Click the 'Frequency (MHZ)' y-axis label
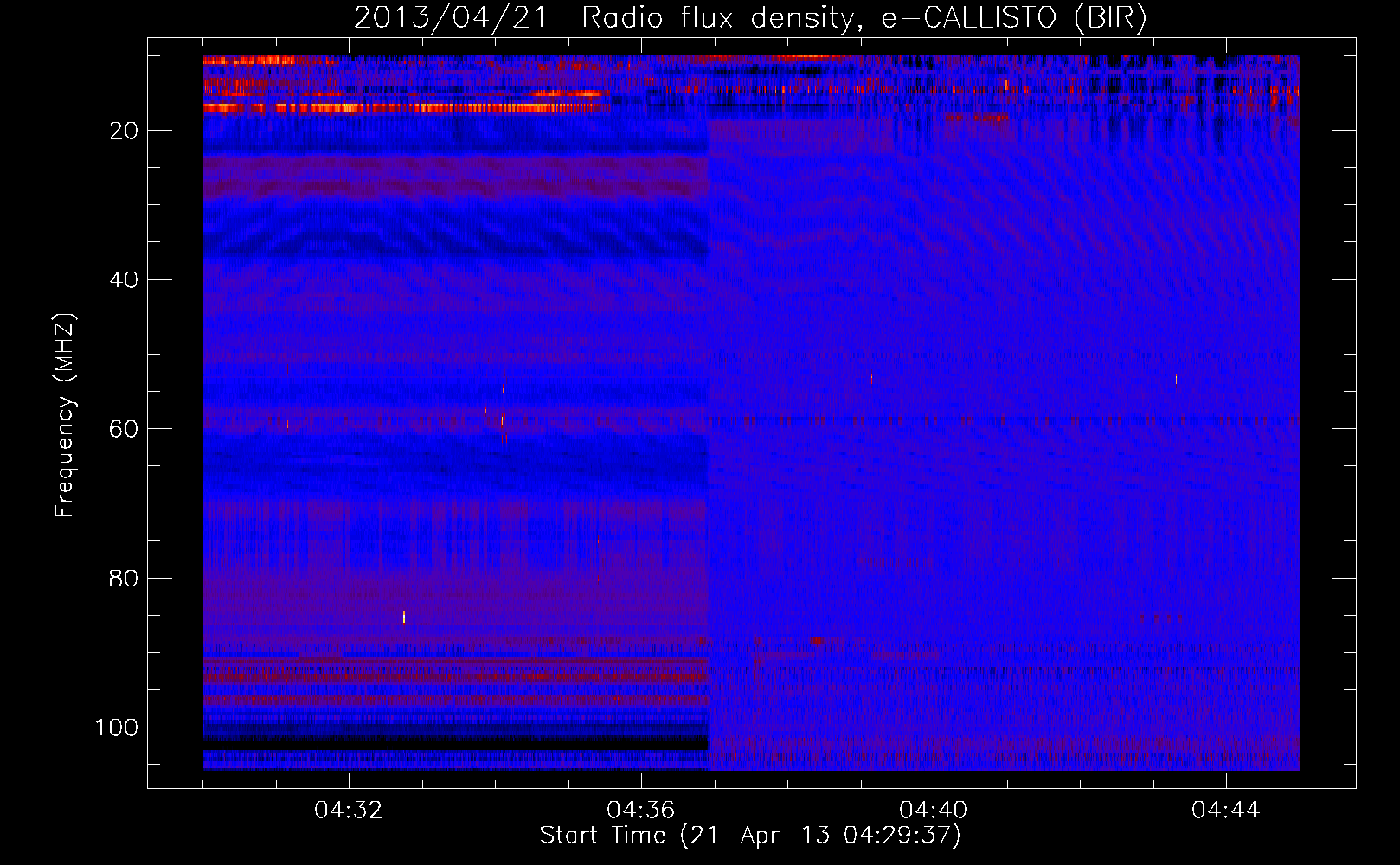Image resolution: width=1400 pixels, height=865 pixels. [65, 415]
